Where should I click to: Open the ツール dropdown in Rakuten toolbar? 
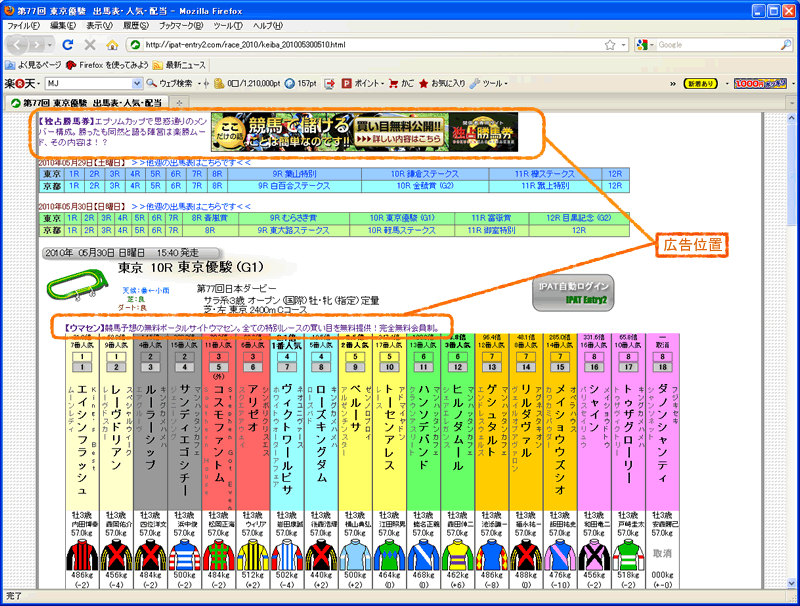pos(488,83)
